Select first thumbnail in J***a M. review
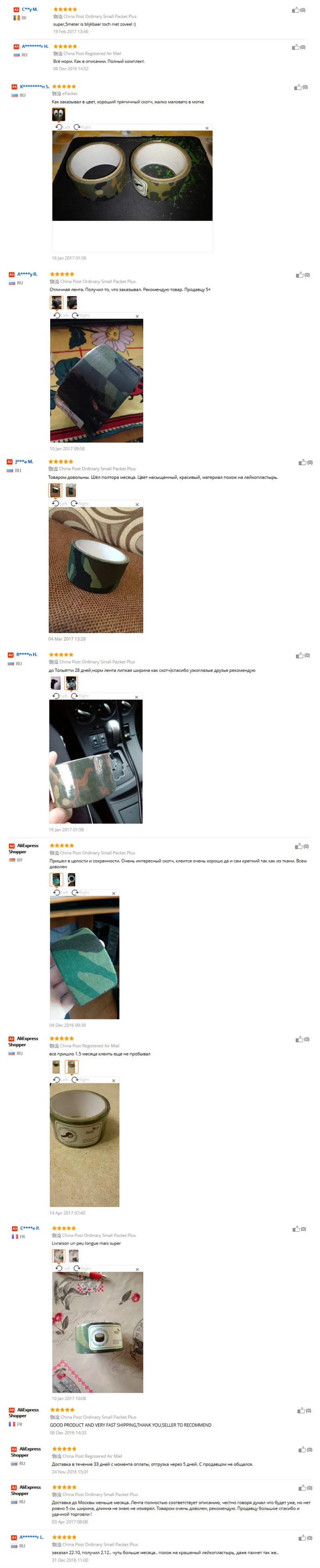This screenshot has height=1568, width=320. point(56,490)
